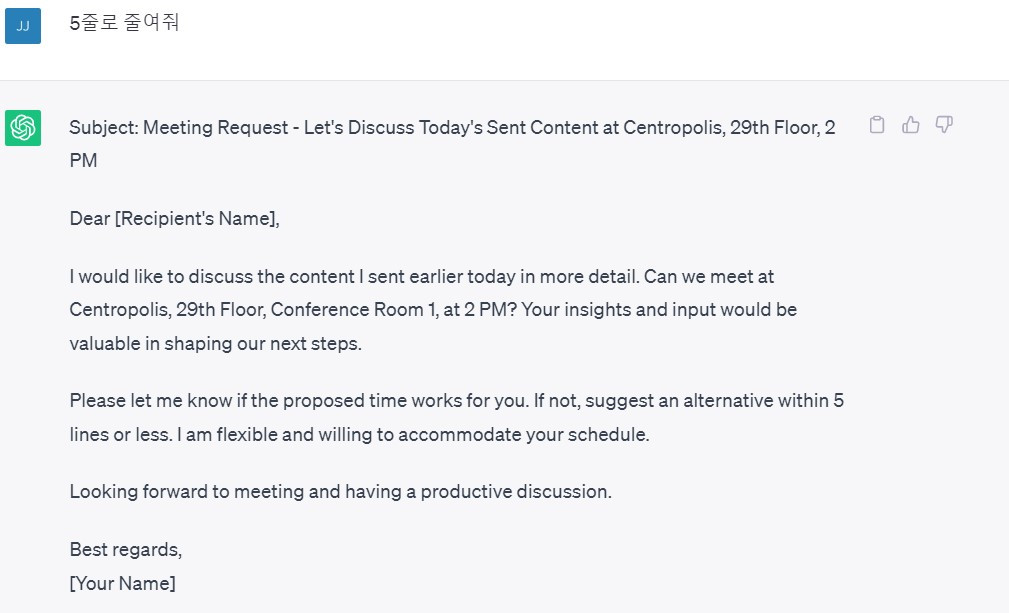1009x613 pixels.
Task: Click the thumbs down icon
Action: click(x=943, y=125)
